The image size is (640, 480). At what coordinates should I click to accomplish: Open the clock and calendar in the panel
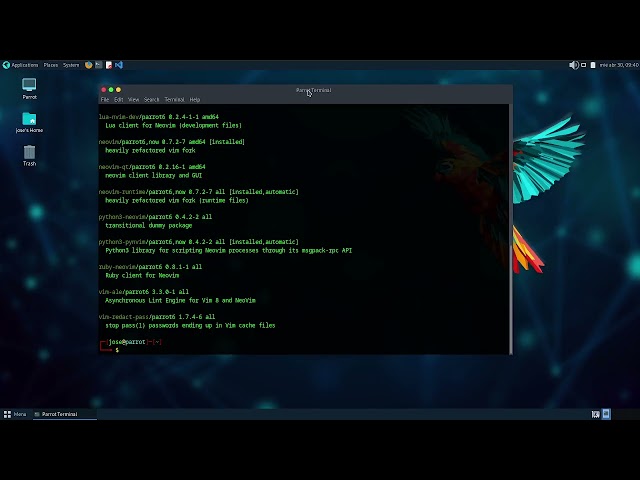(x=619, y=65)
